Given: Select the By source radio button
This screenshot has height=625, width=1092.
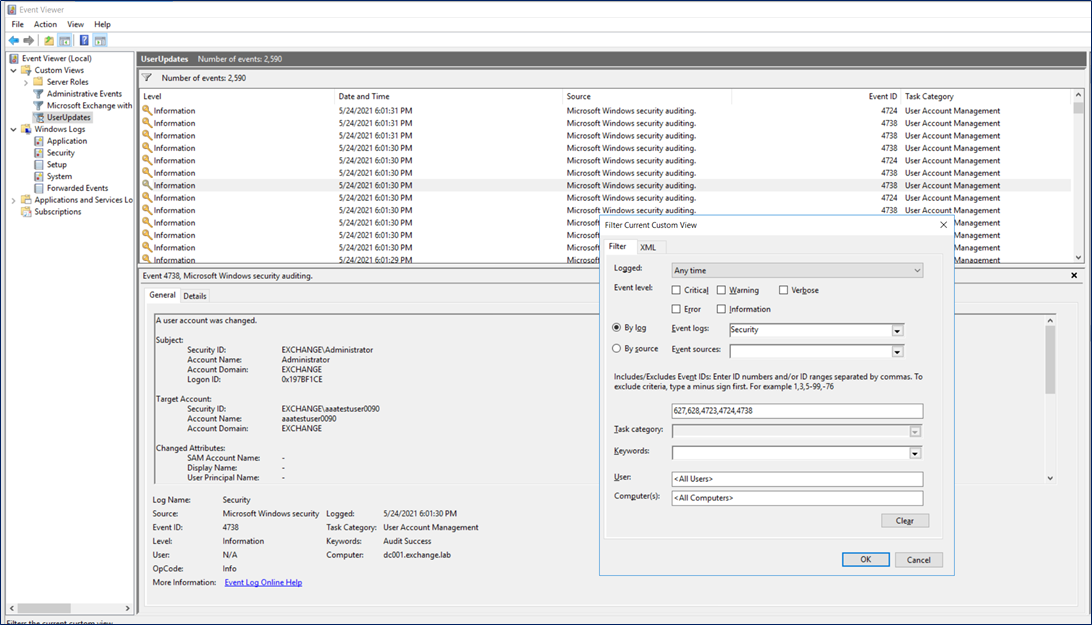Looking at the screenshot, I should 617,348.
